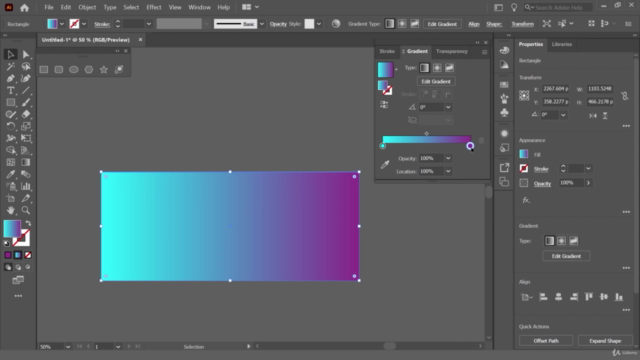The width and height of the screenshot is (640, 360).
Task: Choose Linear Gradient type in Gradient panel
Action: (x=424, y=68)
